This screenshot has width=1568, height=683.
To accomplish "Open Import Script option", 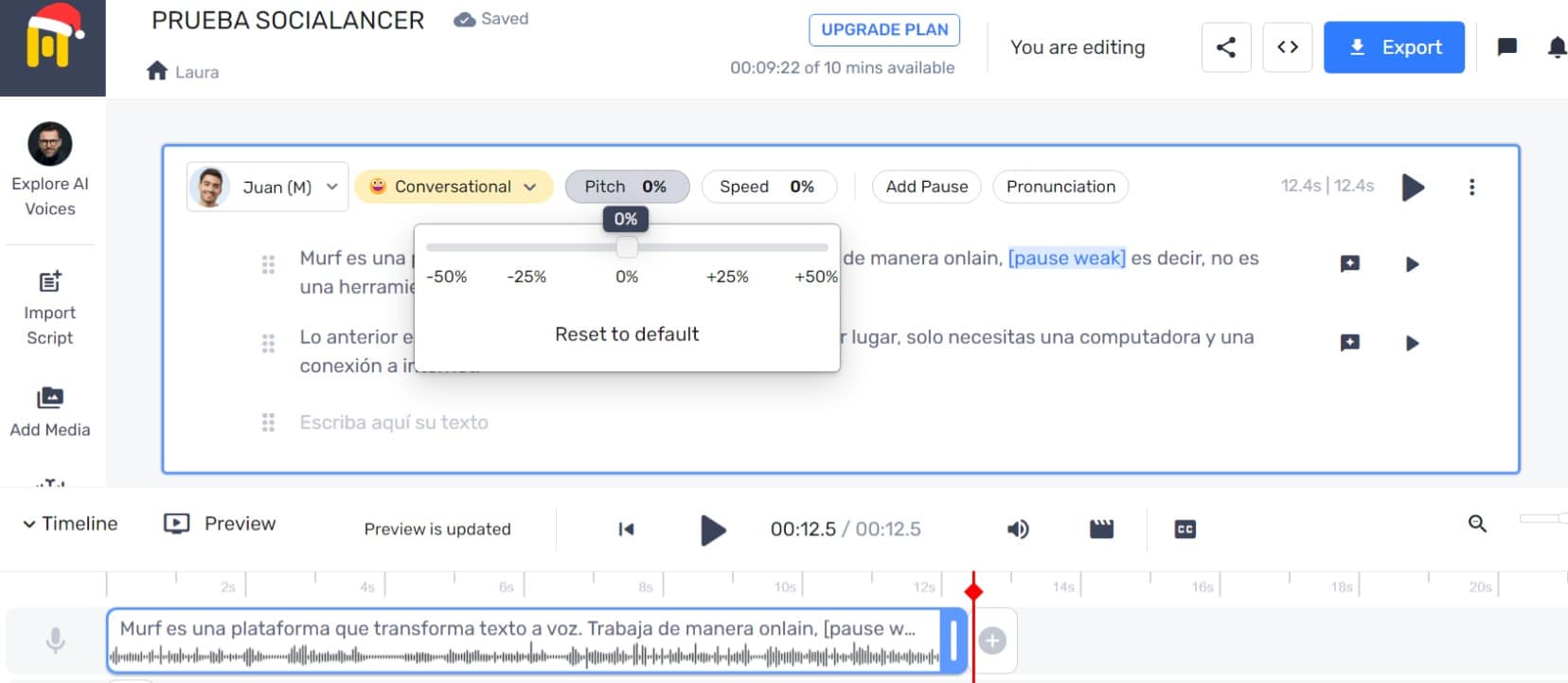I will point(50,309).
